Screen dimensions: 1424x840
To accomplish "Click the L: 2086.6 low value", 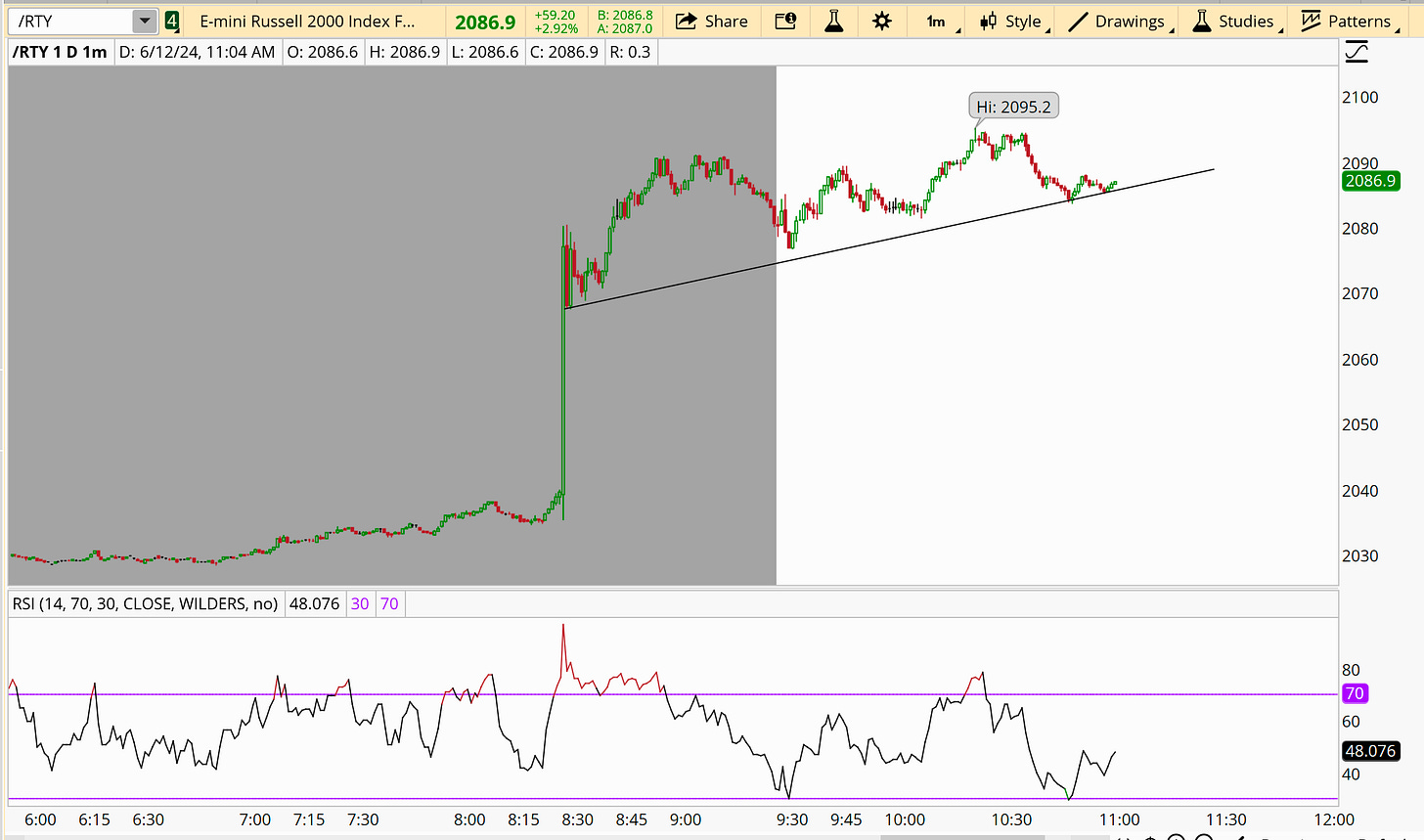I will pos(484,52).
